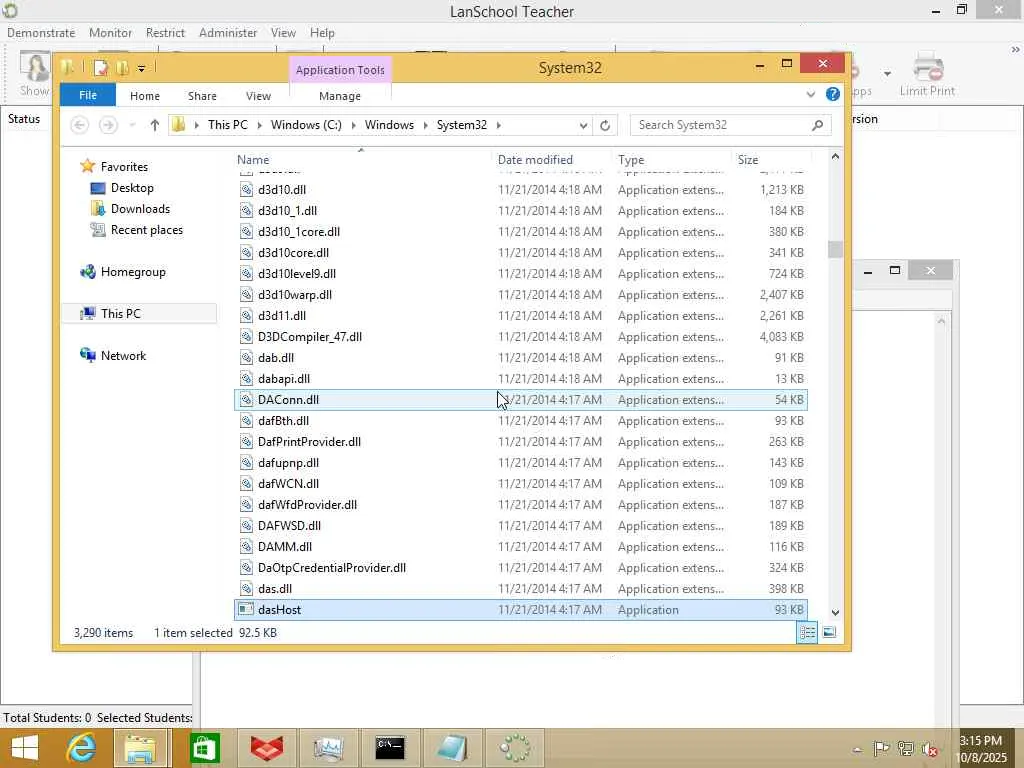Screen dimensions: 1024x768
Task: Open Demonstrate menu in LanSchool Teacher
Action: tap(40, 33)
